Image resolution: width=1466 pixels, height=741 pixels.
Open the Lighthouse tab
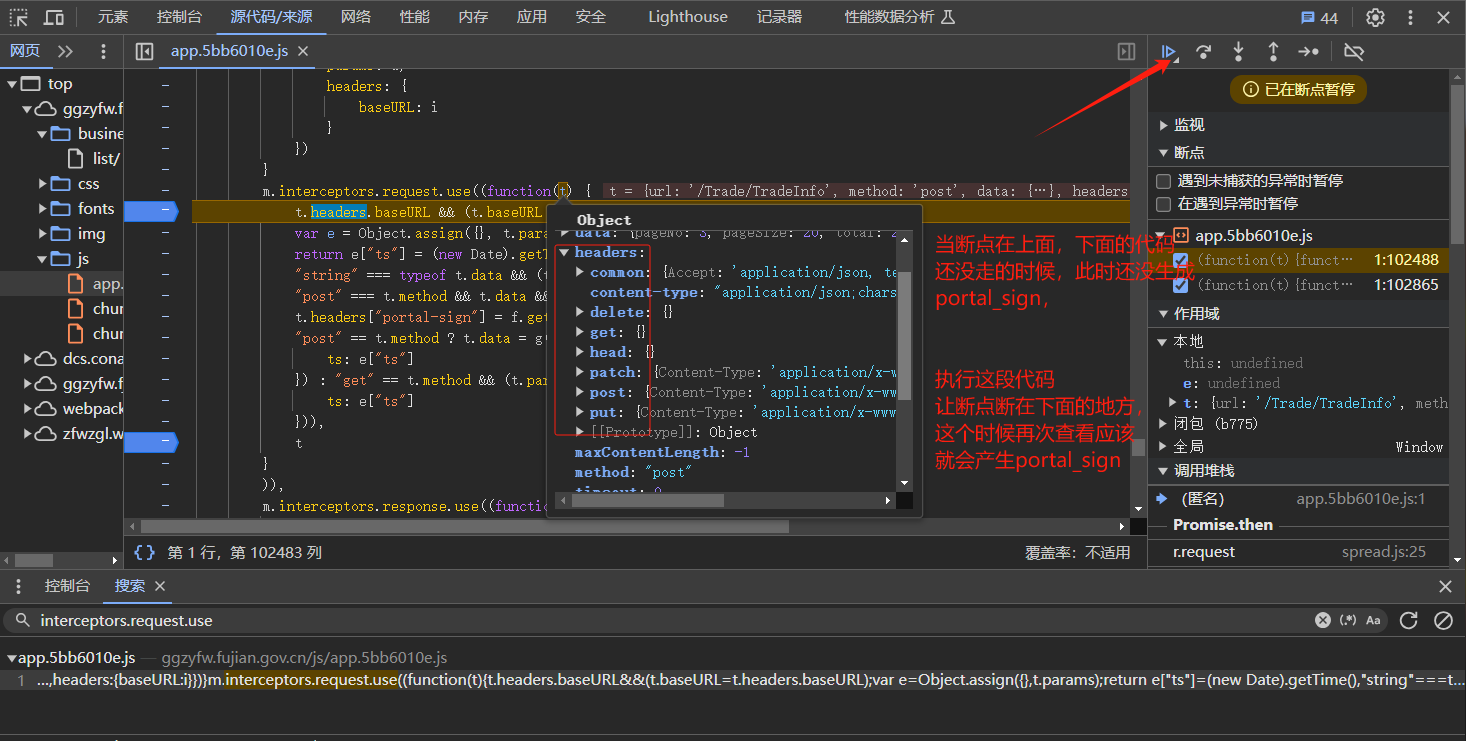tap(688, 17)
